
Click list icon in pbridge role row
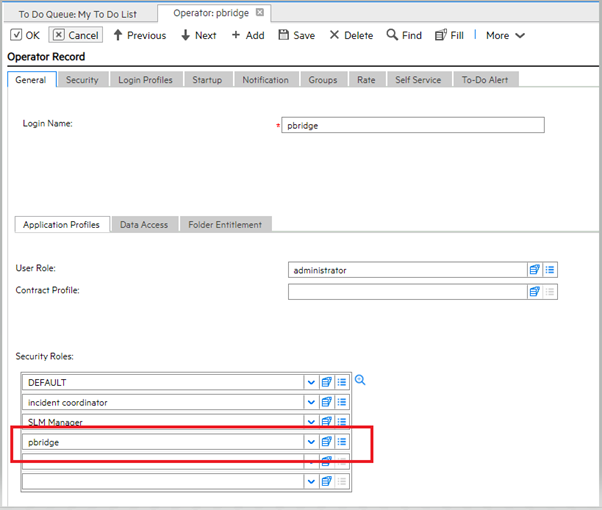click(x=342, y=442)
